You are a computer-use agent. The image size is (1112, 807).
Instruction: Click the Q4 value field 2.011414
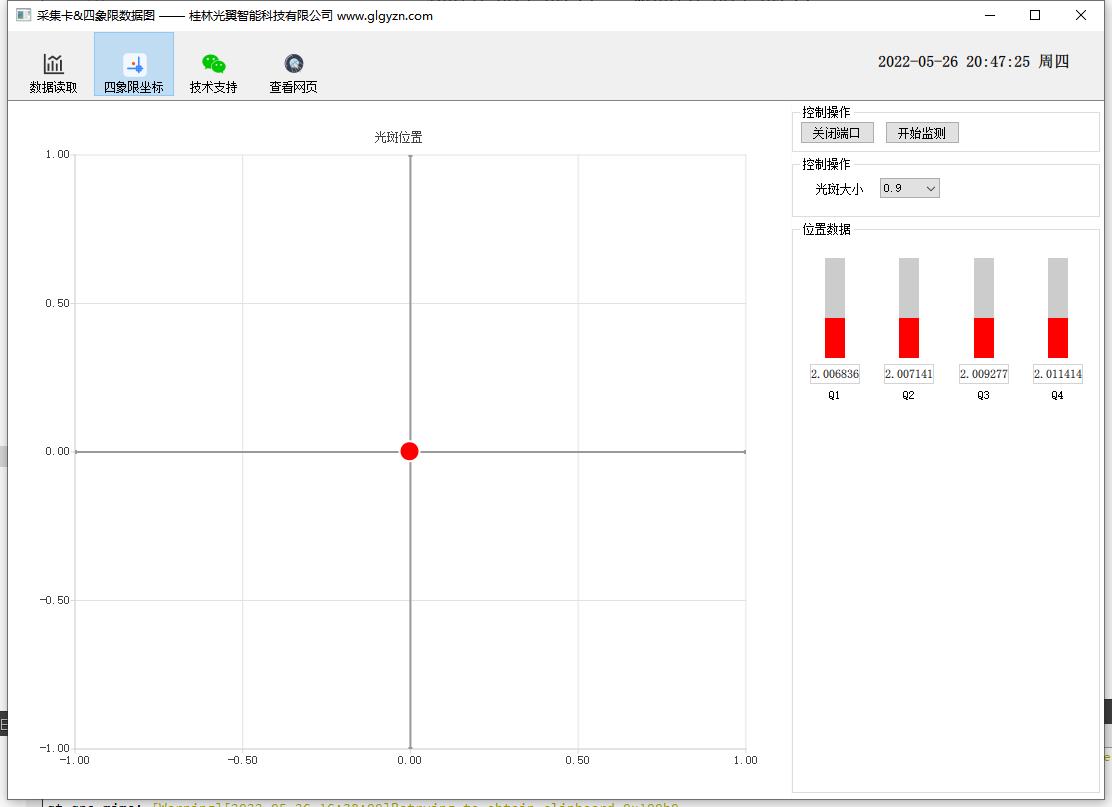[x=1057, y=374]
